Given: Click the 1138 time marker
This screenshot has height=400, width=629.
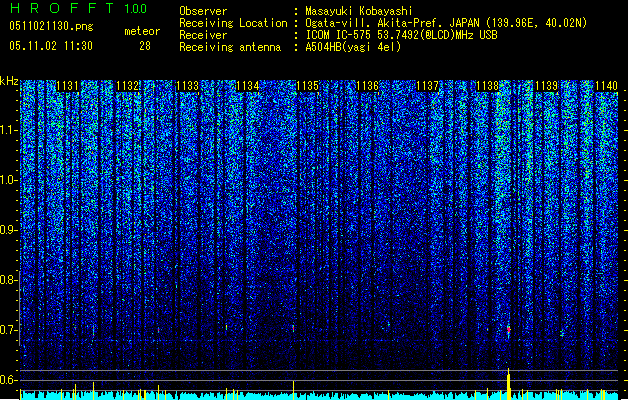Looking at the screenshot, I should point(487,86).
